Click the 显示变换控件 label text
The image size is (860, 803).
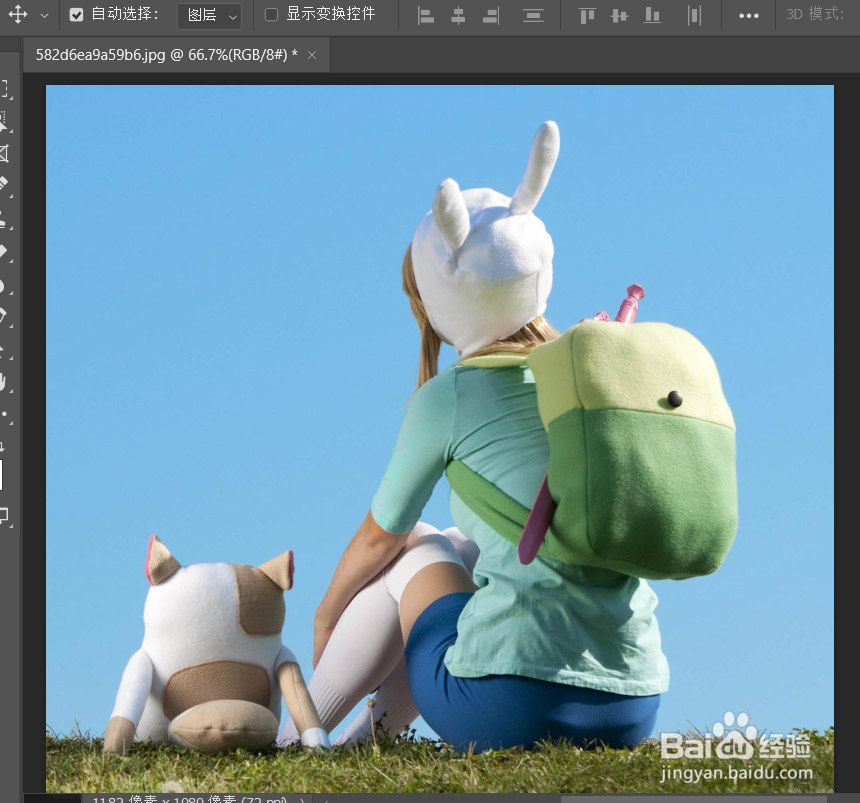(x=331, y=14)
